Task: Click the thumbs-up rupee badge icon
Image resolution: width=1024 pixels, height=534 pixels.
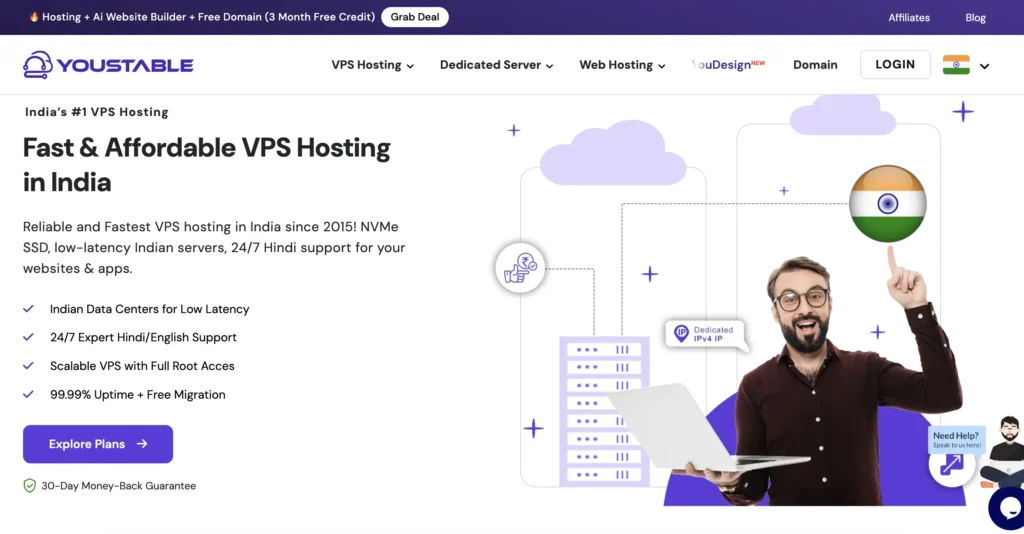Action: click(x=520, y=268)
